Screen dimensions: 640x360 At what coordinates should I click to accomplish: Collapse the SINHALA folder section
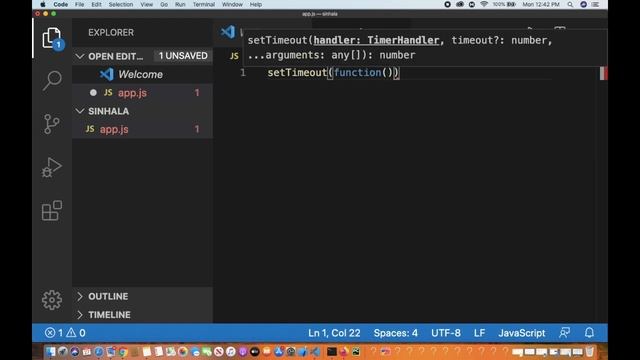[80, 111]
